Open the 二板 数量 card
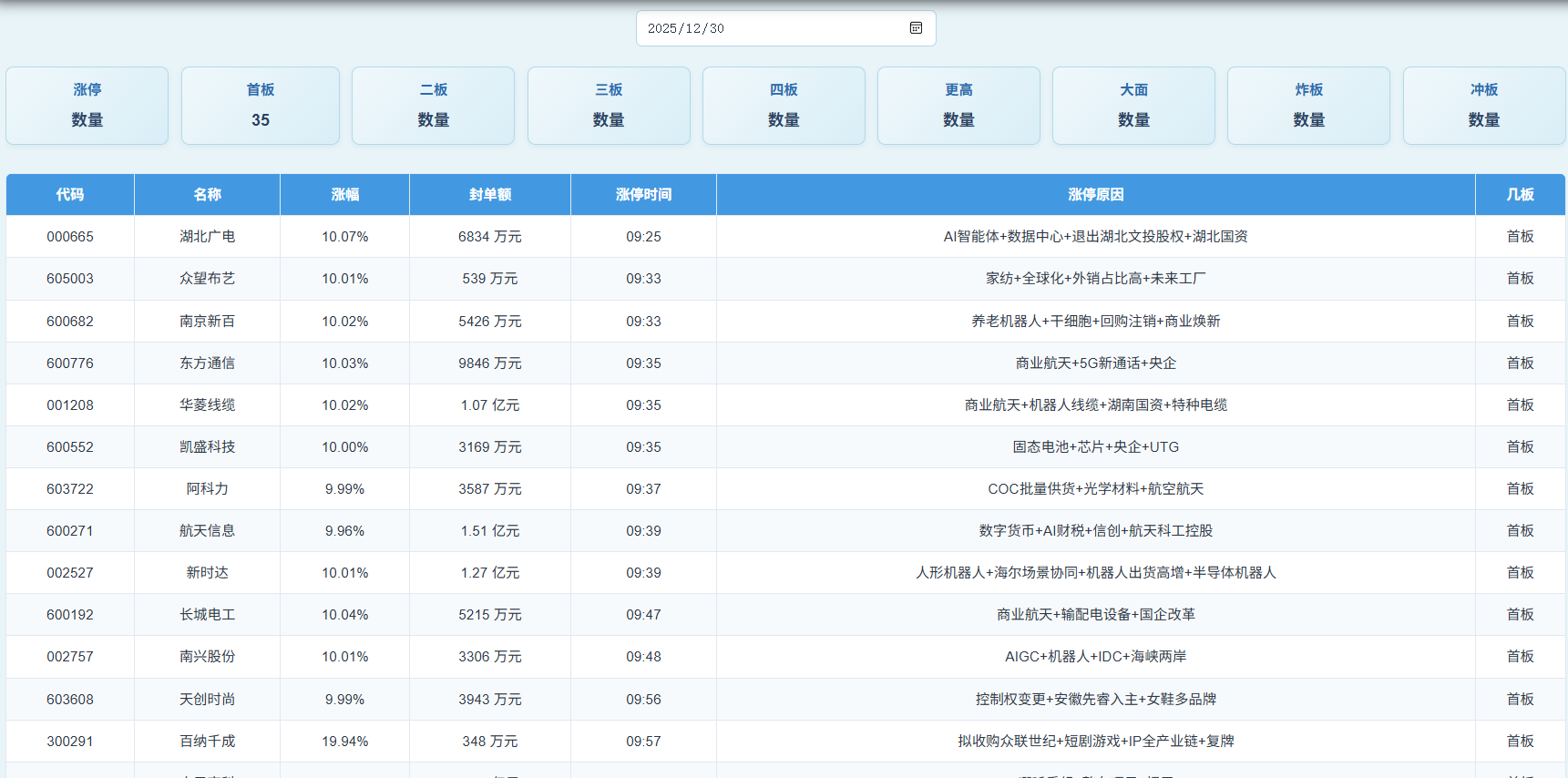The width and height of the screenshot is (1568, 778). pos(433,106)
